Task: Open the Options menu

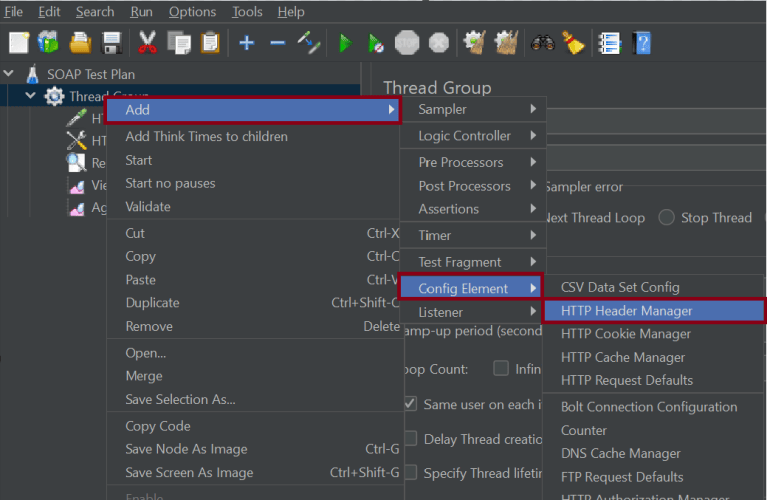Action: [192, 12]
